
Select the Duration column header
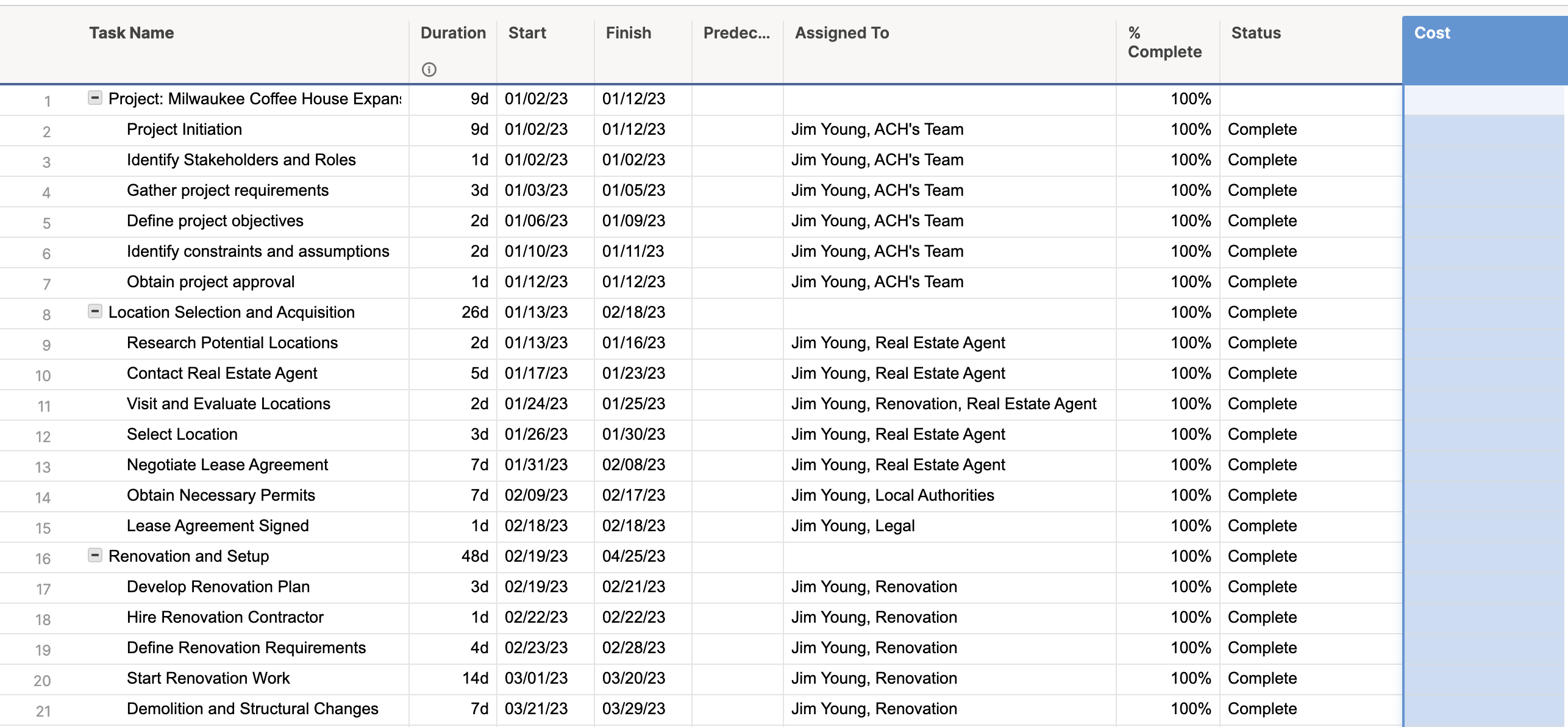tap(452, 33)
